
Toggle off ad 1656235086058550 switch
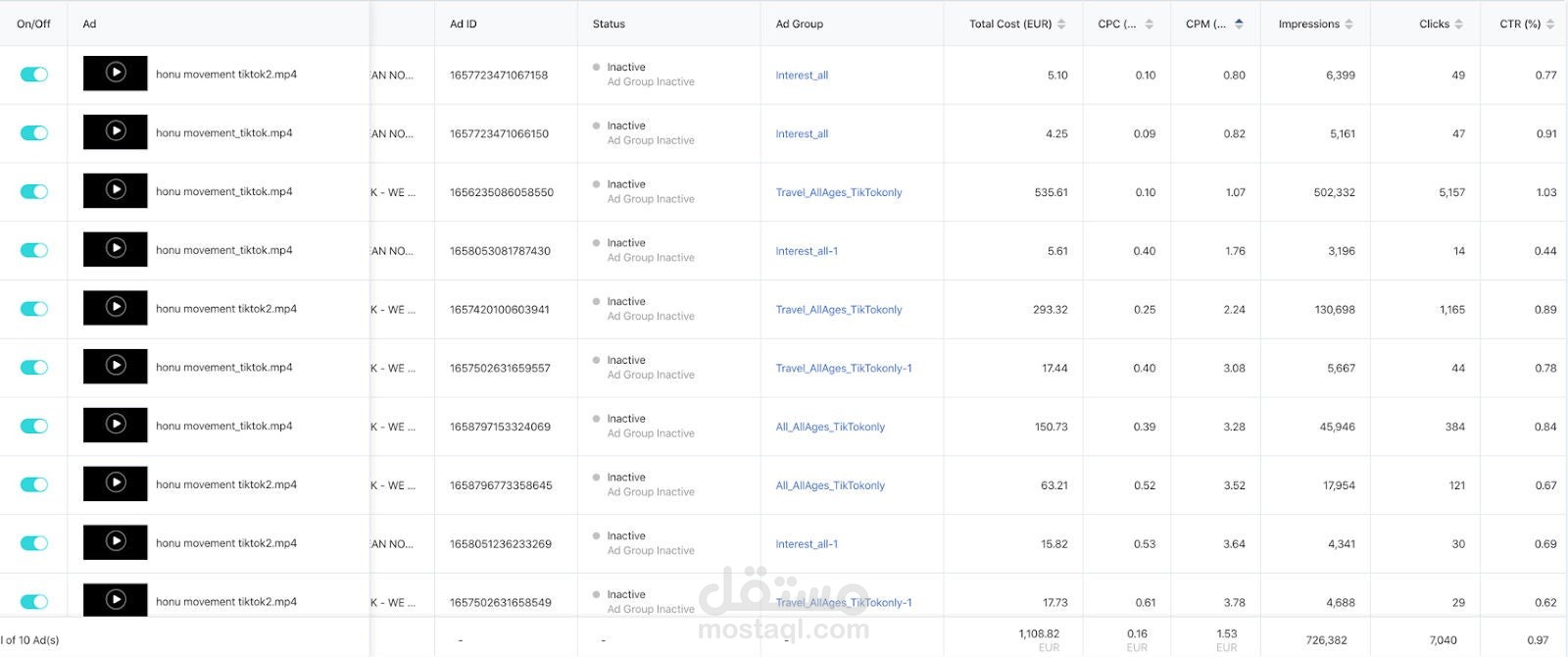point(34,191)
